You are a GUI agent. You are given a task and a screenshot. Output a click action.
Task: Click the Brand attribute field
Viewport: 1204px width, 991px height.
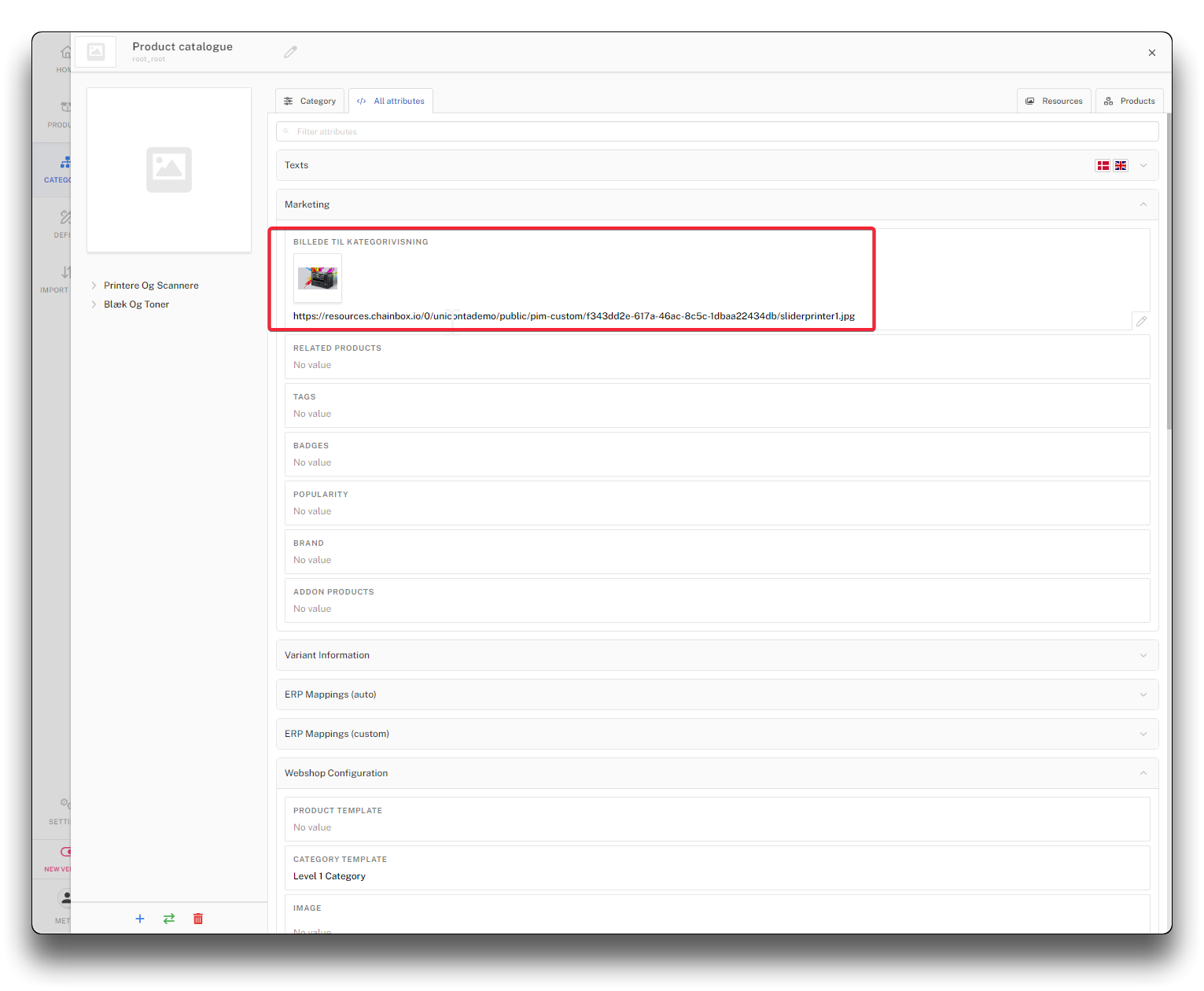(x=717, y=552)
